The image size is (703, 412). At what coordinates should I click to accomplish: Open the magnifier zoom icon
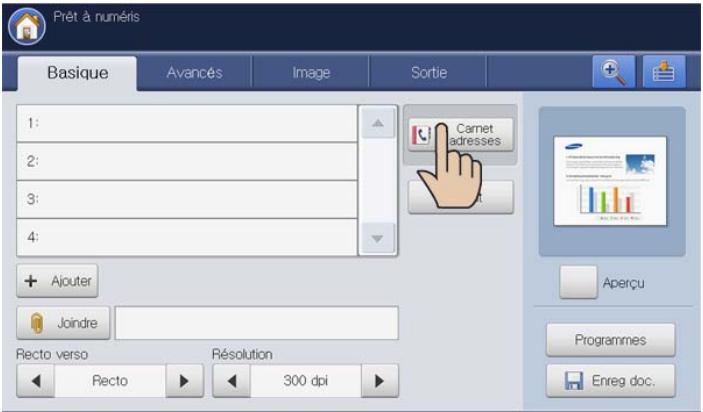(x=613, y=72)
